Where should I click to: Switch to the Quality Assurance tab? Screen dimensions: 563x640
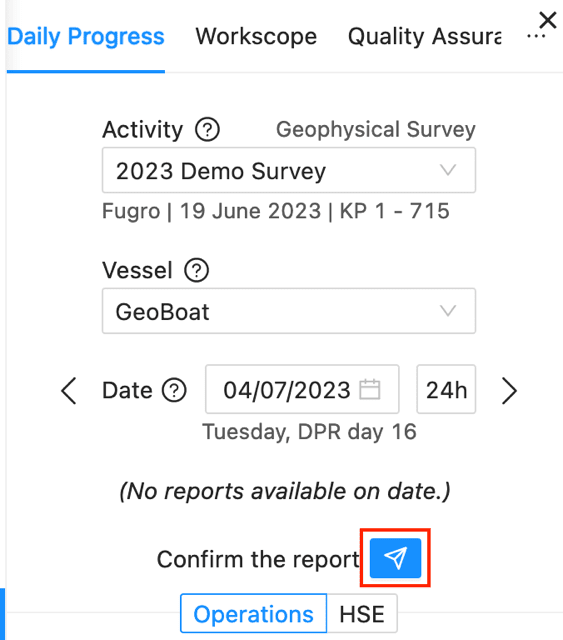425,37
